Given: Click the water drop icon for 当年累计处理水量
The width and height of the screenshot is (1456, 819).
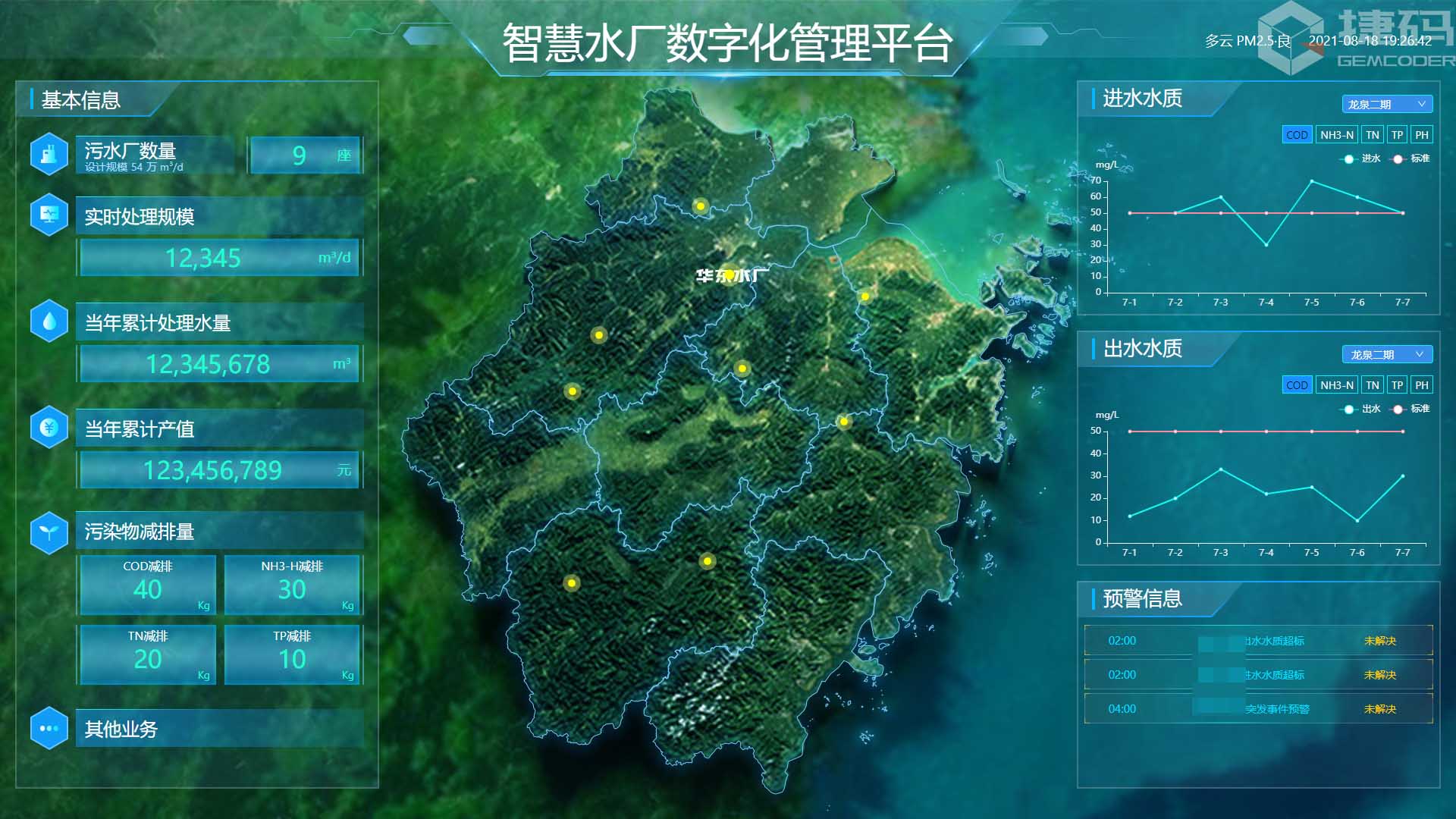Looking at the screenshot, I should pyautogui.click(x=49, y=322).
